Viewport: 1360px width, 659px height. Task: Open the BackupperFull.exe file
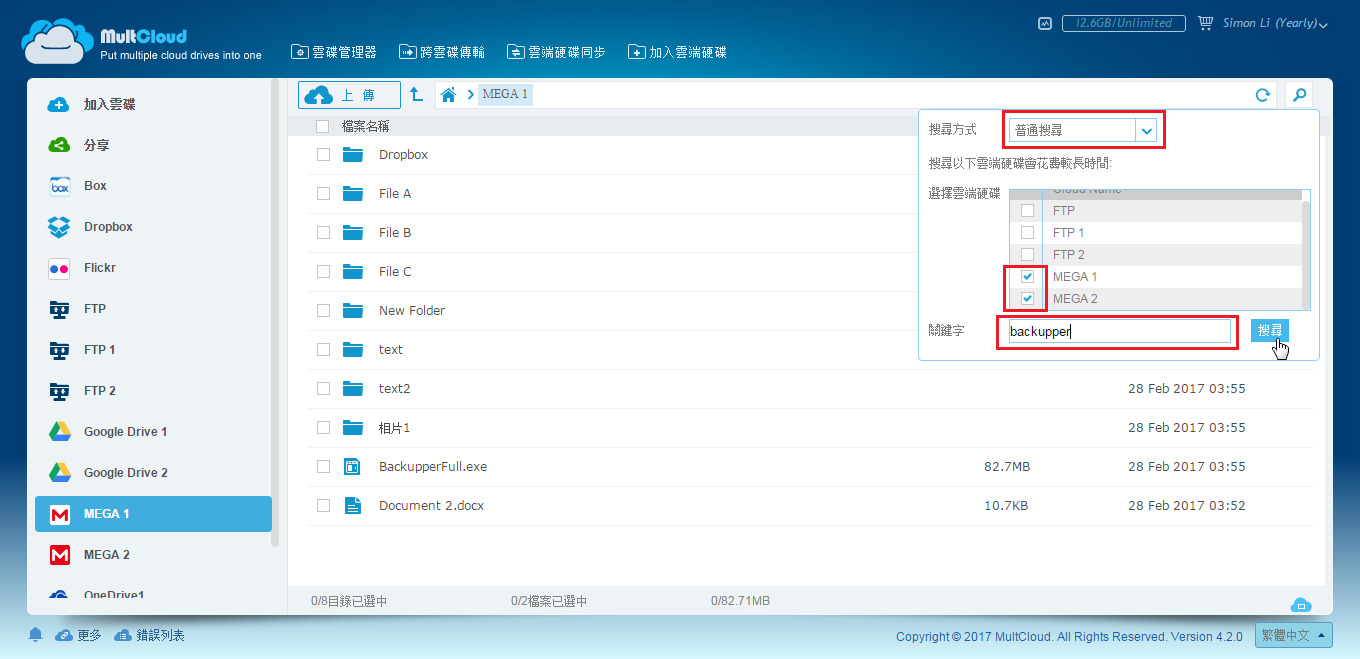pyautogui.click(x=433, y=466)
